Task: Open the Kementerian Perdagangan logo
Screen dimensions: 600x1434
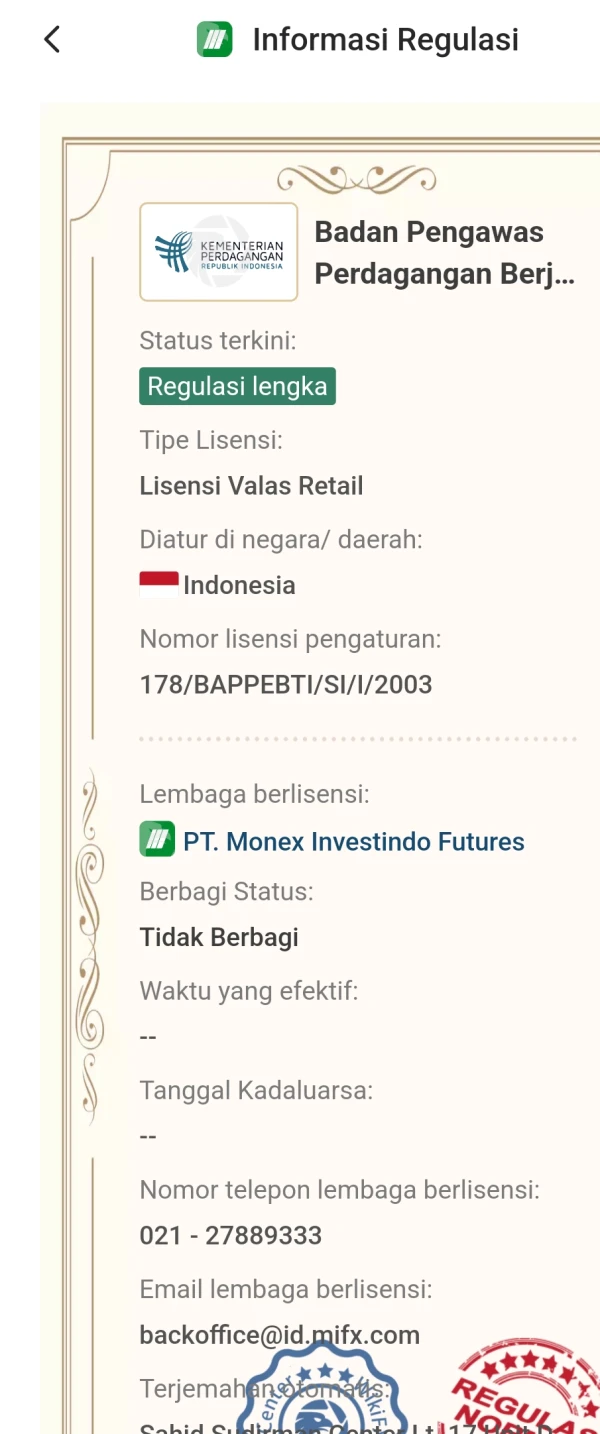Action: [219, 252]
